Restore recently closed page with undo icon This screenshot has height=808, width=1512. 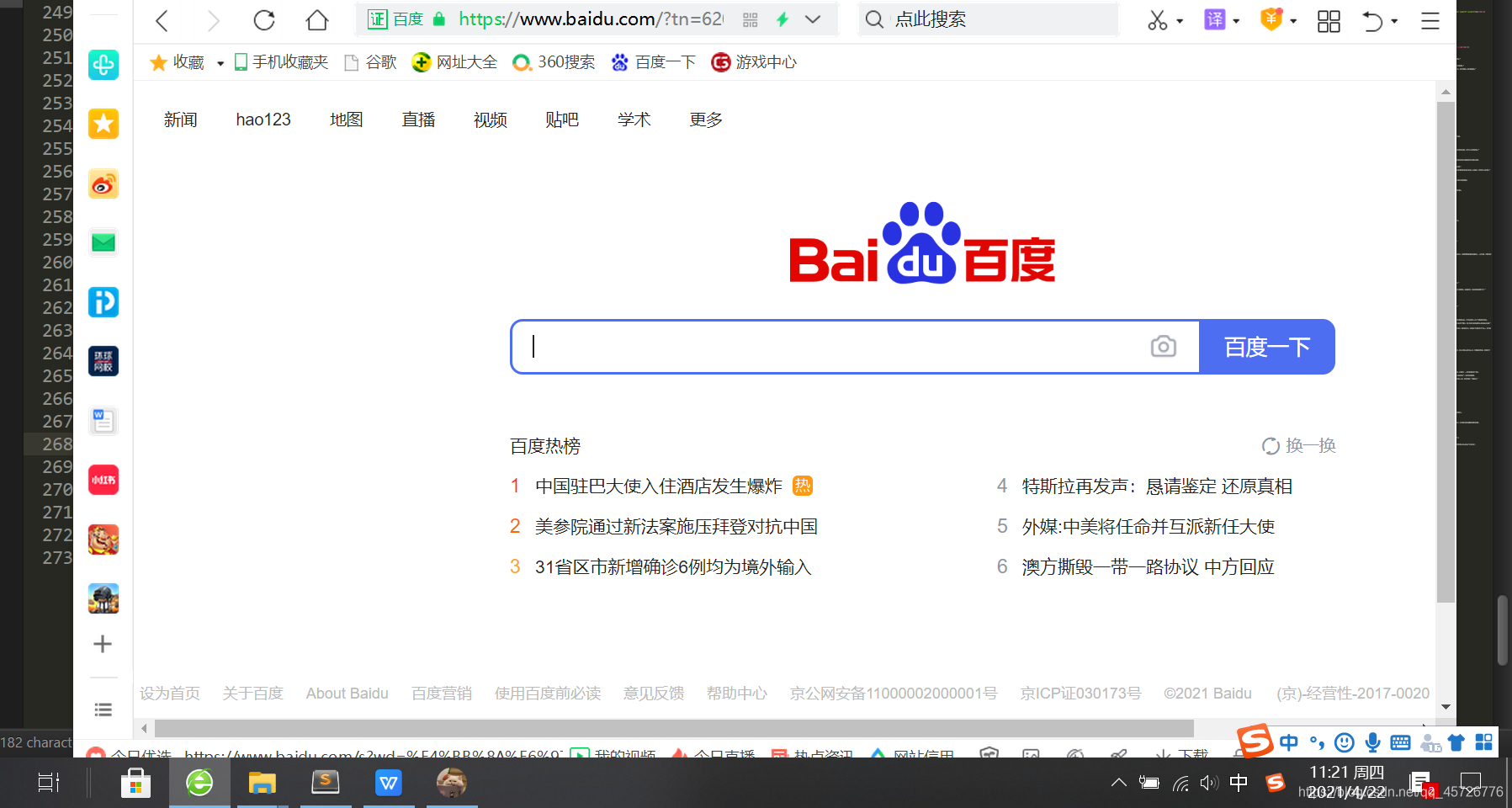(x=1373, y=21)
